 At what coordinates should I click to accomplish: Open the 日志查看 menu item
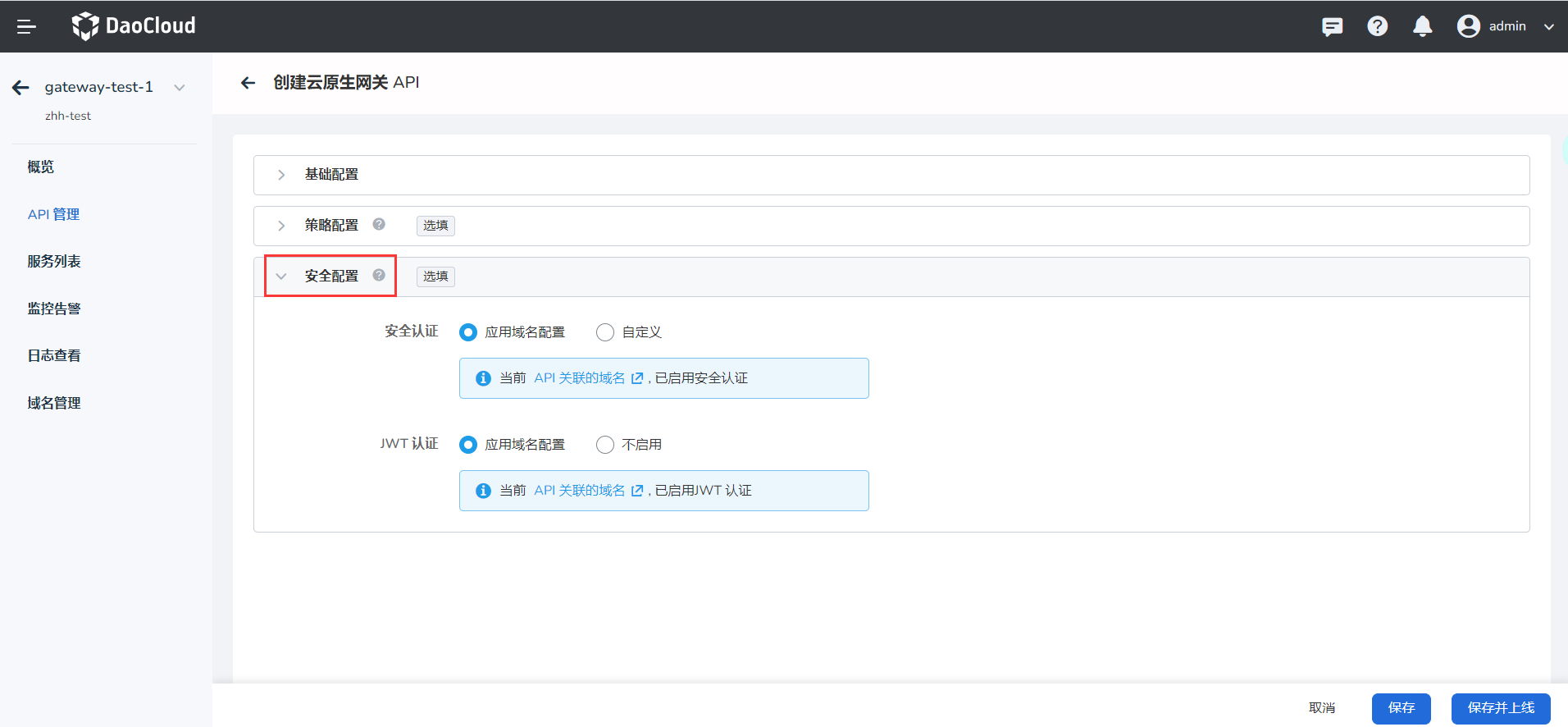[x=53, y=355]
